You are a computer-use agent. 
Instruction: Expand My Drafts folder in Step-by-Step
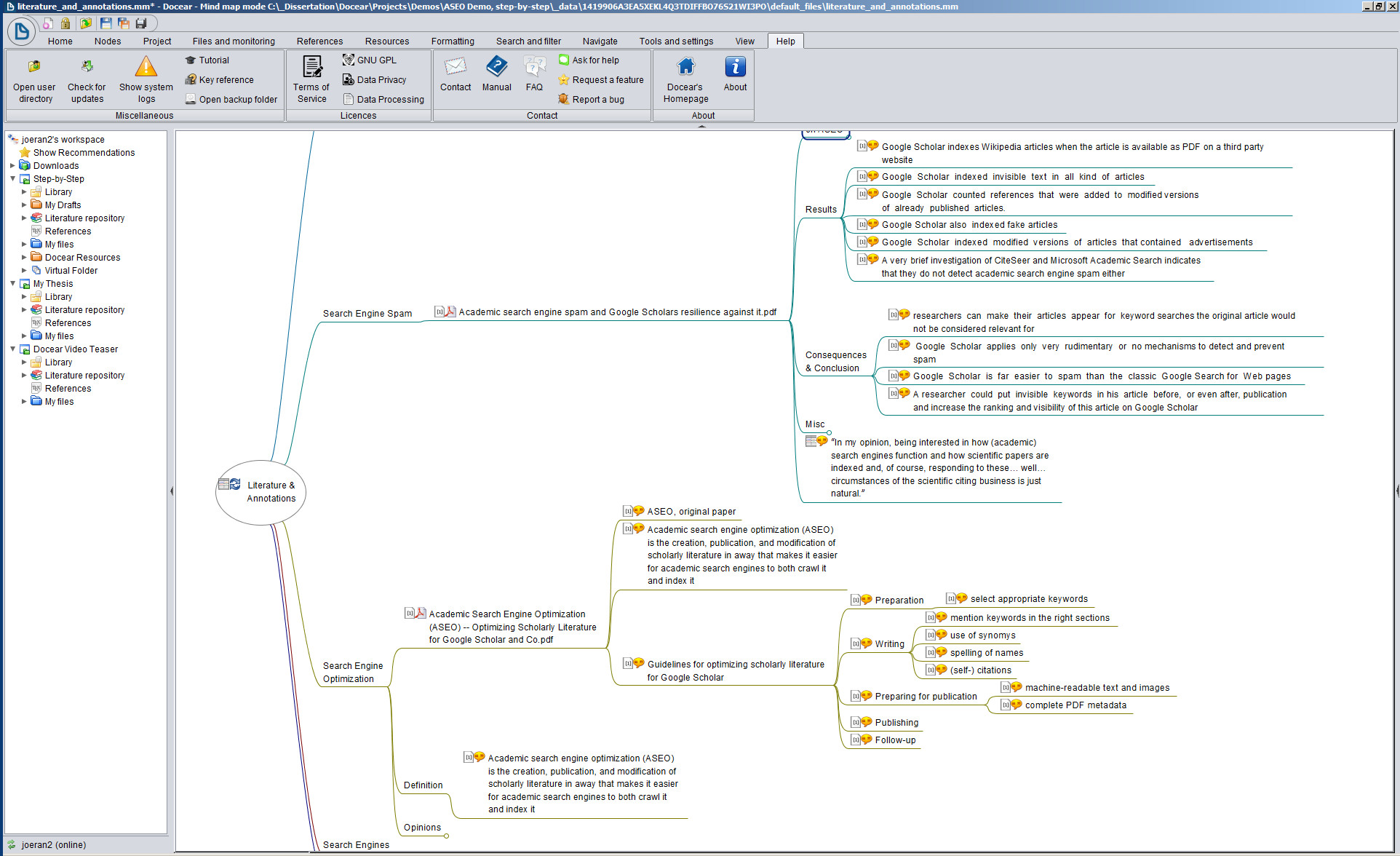pyautogui.click(x=24, y=205)
